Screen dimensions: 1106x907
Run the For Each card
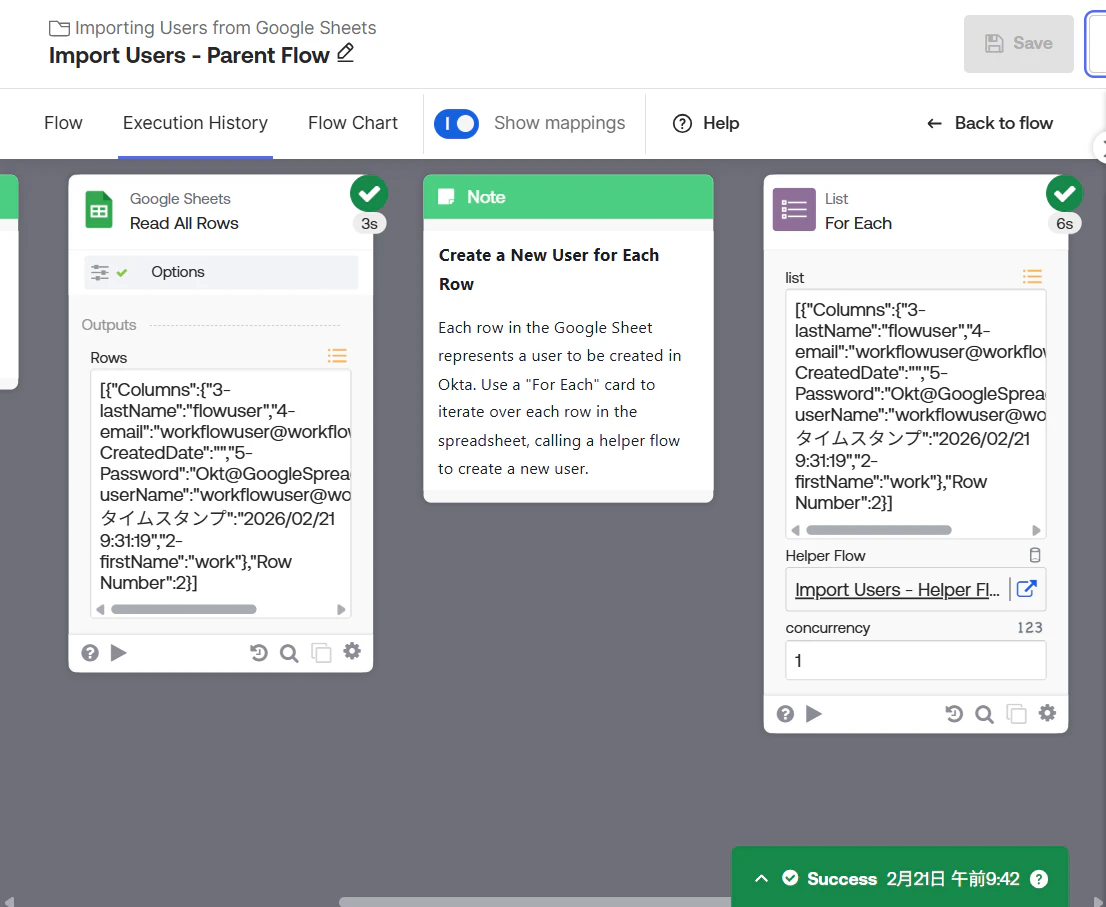click(x=814, y=714)
